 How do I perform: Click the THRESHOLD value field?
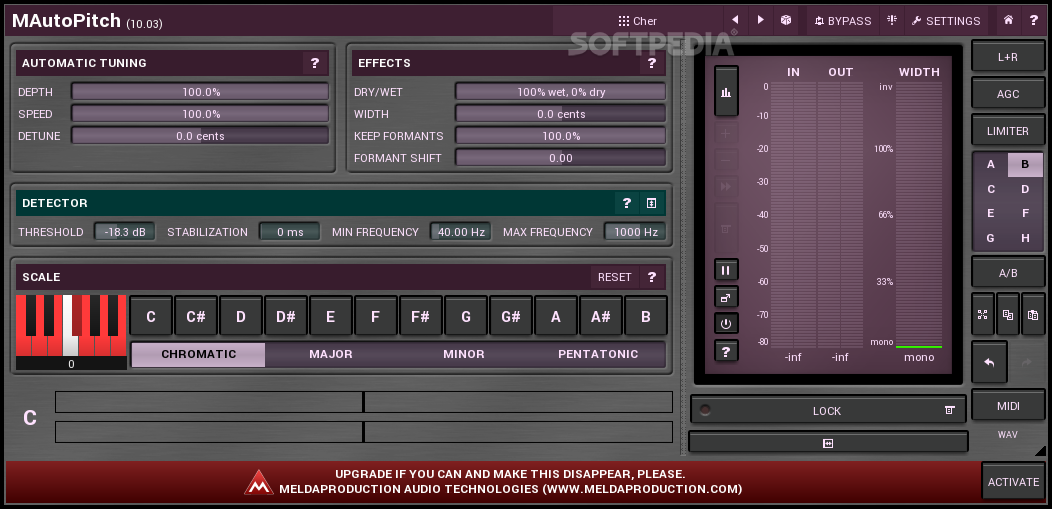coord(124,232)
